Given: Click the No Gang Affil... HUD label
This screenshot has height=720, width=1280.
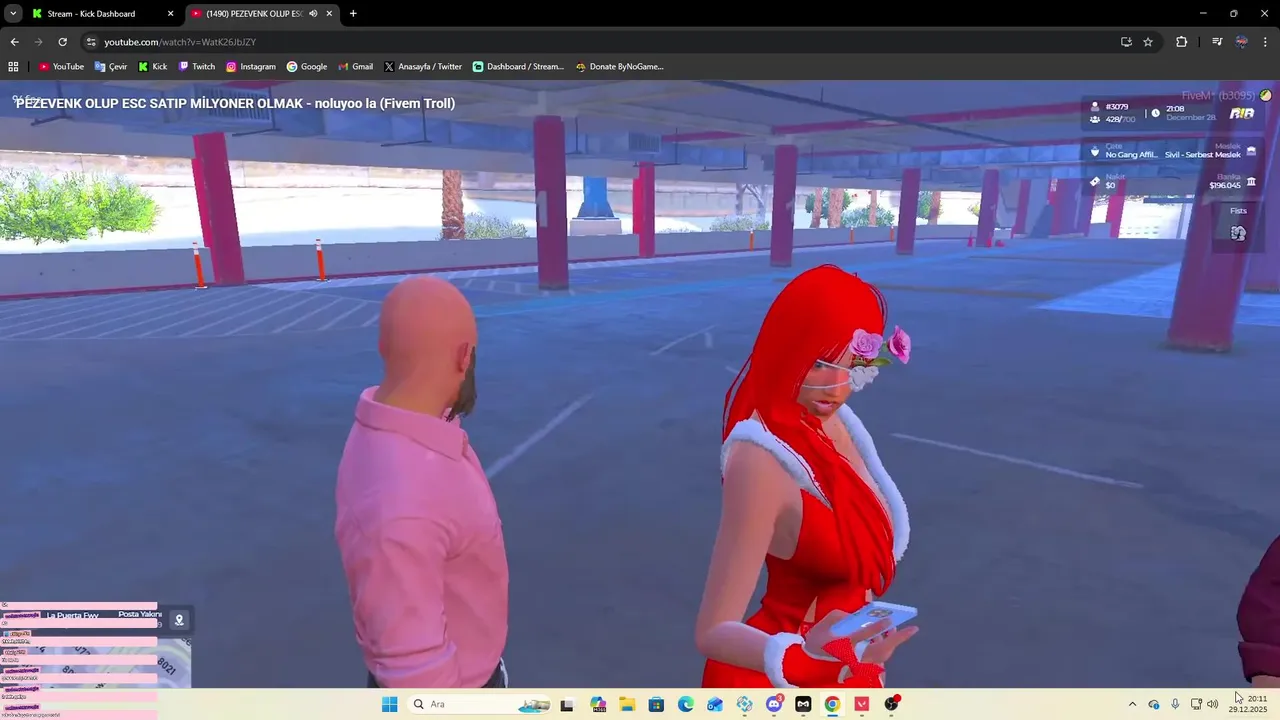Looking at the screenshot, I should click(x=1131, y=155).
